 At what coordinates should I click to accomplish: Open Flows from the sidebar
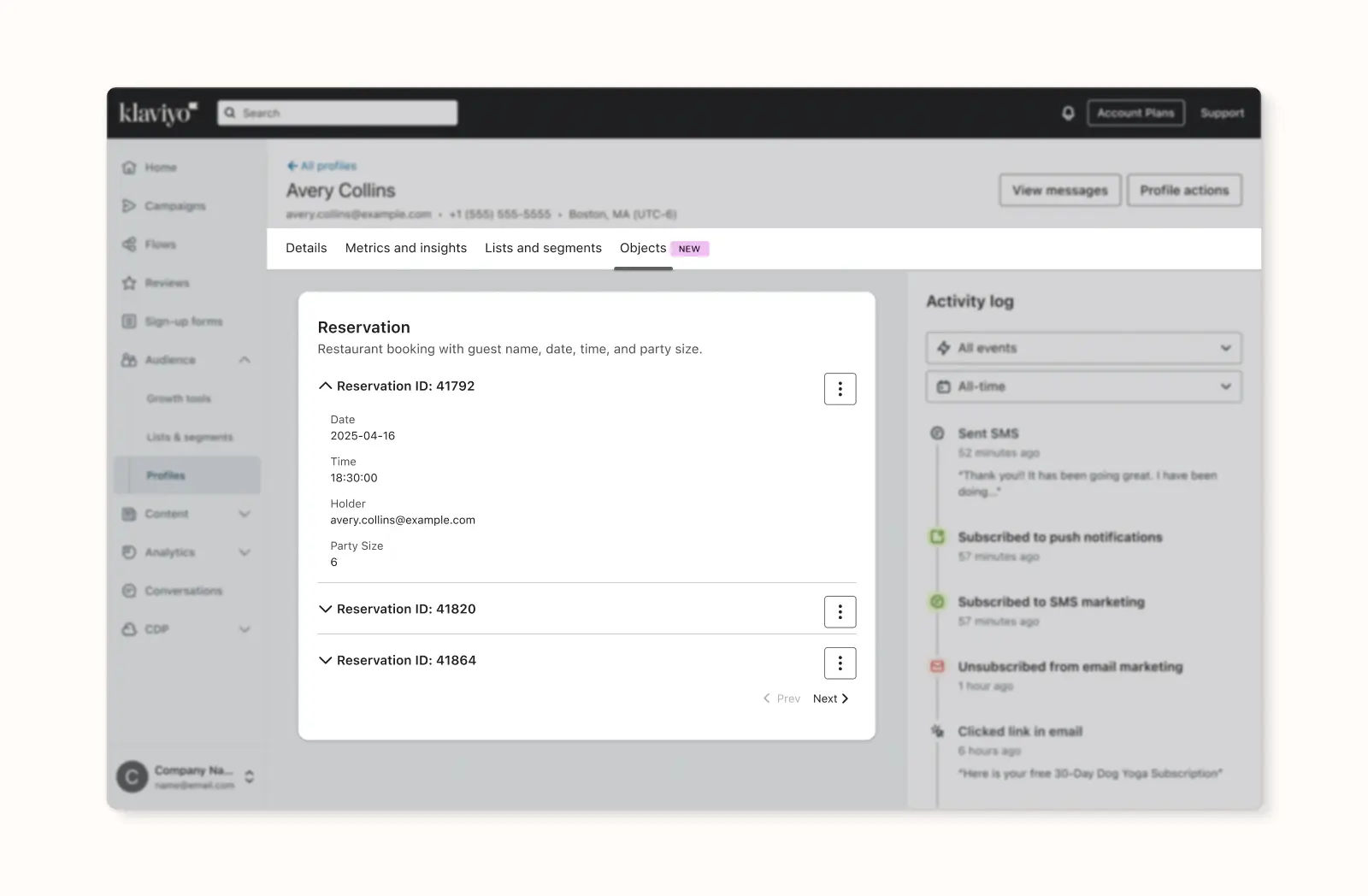[160, 245]
